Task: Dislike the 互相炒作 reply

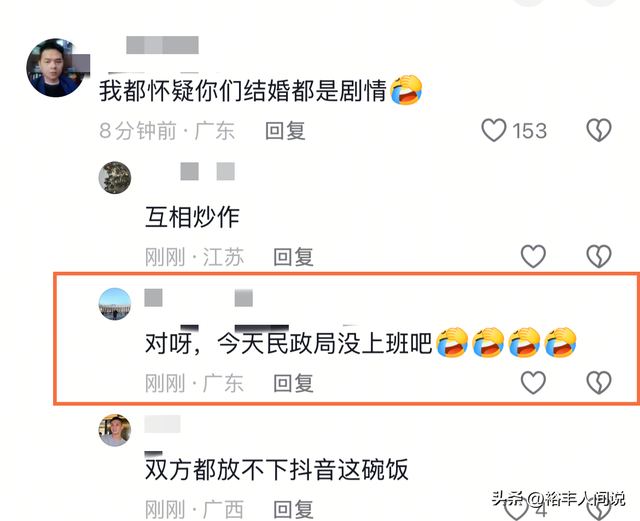Action: click(x=599, y=256)
